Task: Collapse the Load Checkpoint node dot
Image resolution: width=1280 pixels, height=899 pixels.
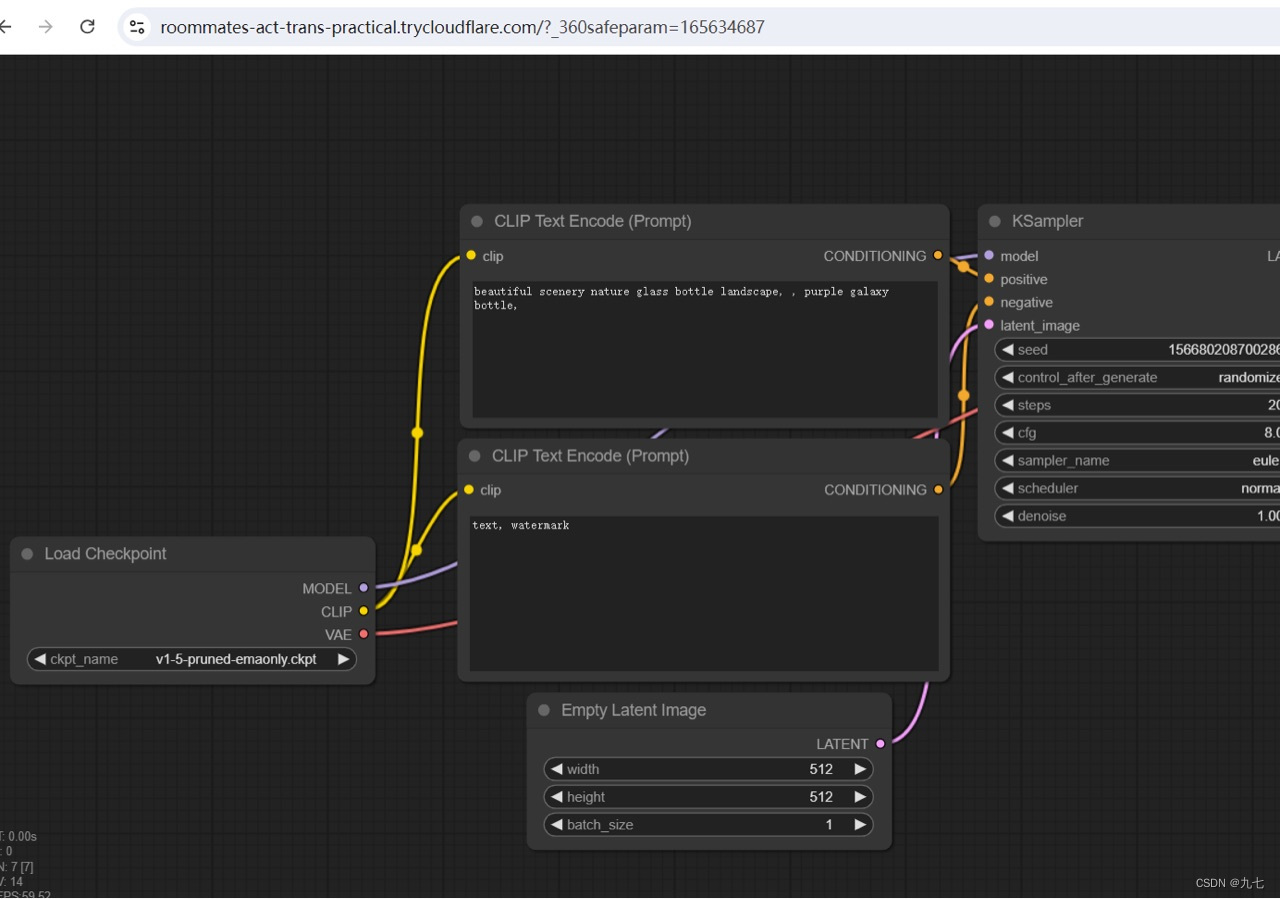Action: pyautogui.click(x=27, y=554)
